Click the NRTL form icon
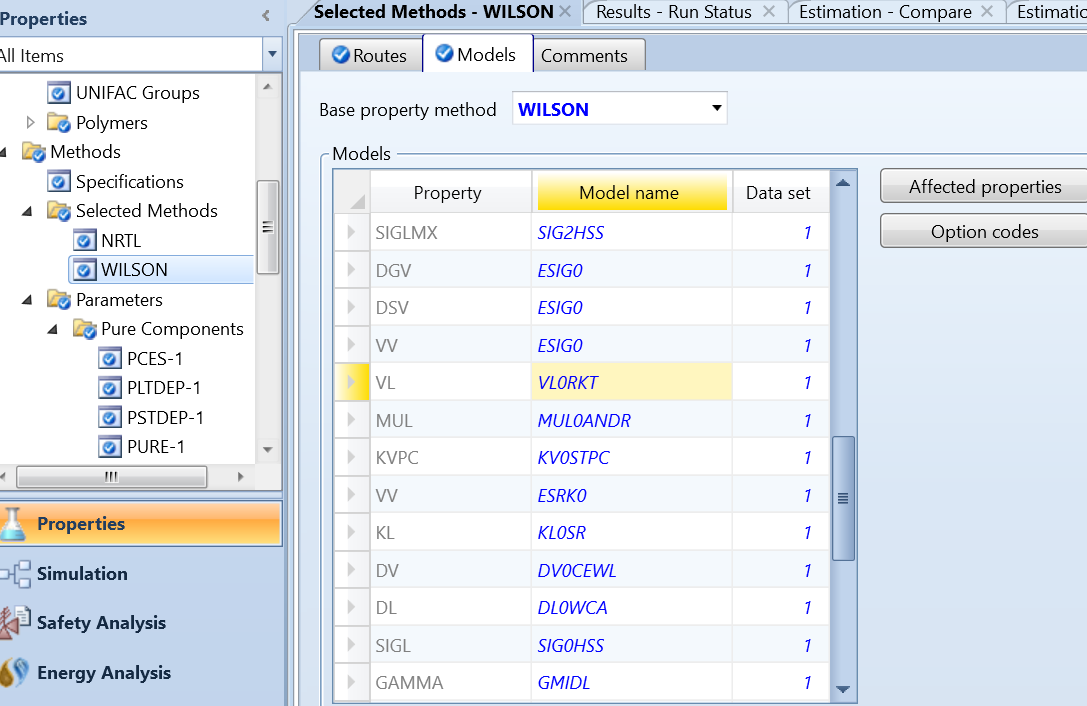Viewport: 1087px width, 706px height. pyautogui.click(x=85, y=241)
